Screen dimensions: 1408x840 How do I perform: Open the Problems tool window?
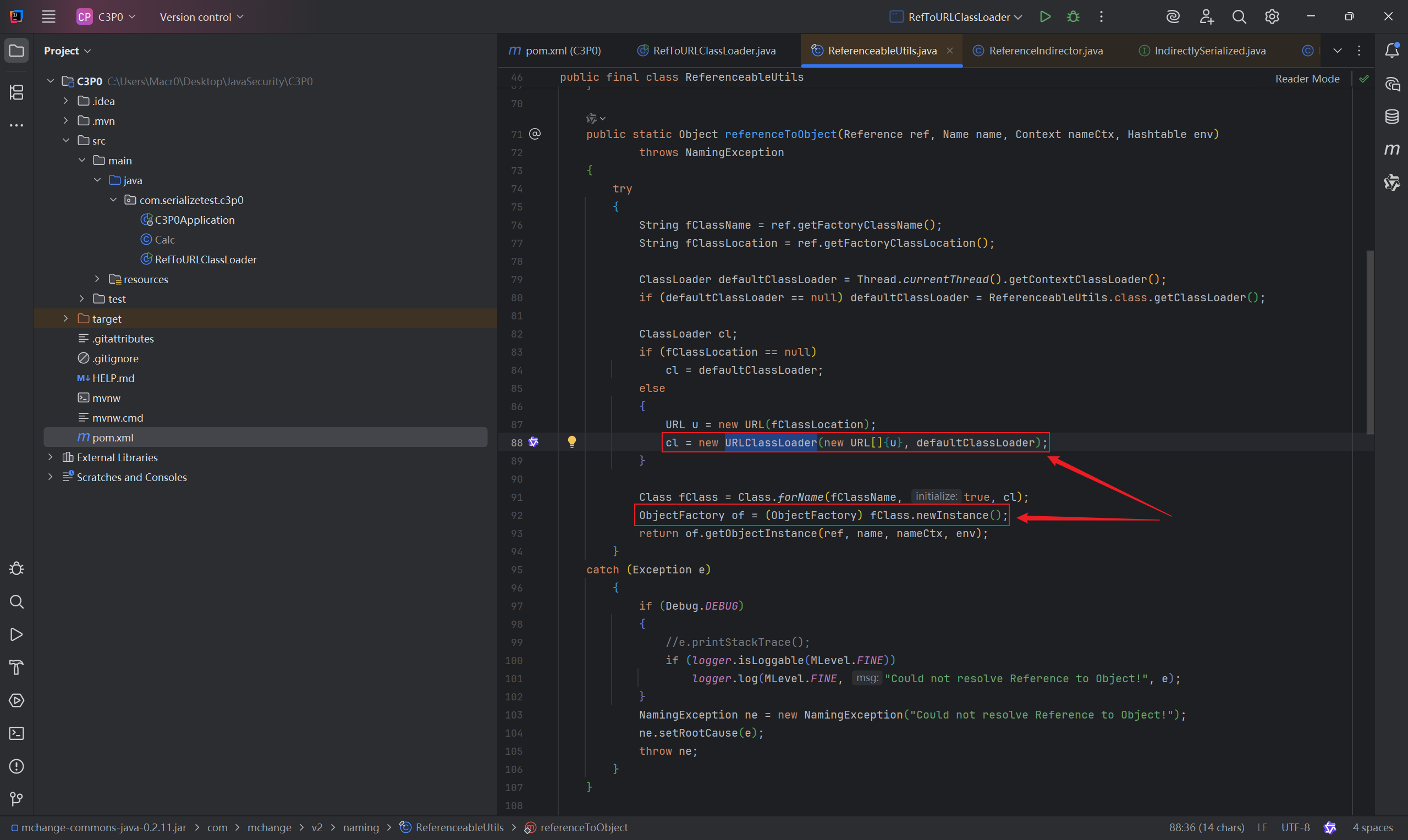pos(16,766)
